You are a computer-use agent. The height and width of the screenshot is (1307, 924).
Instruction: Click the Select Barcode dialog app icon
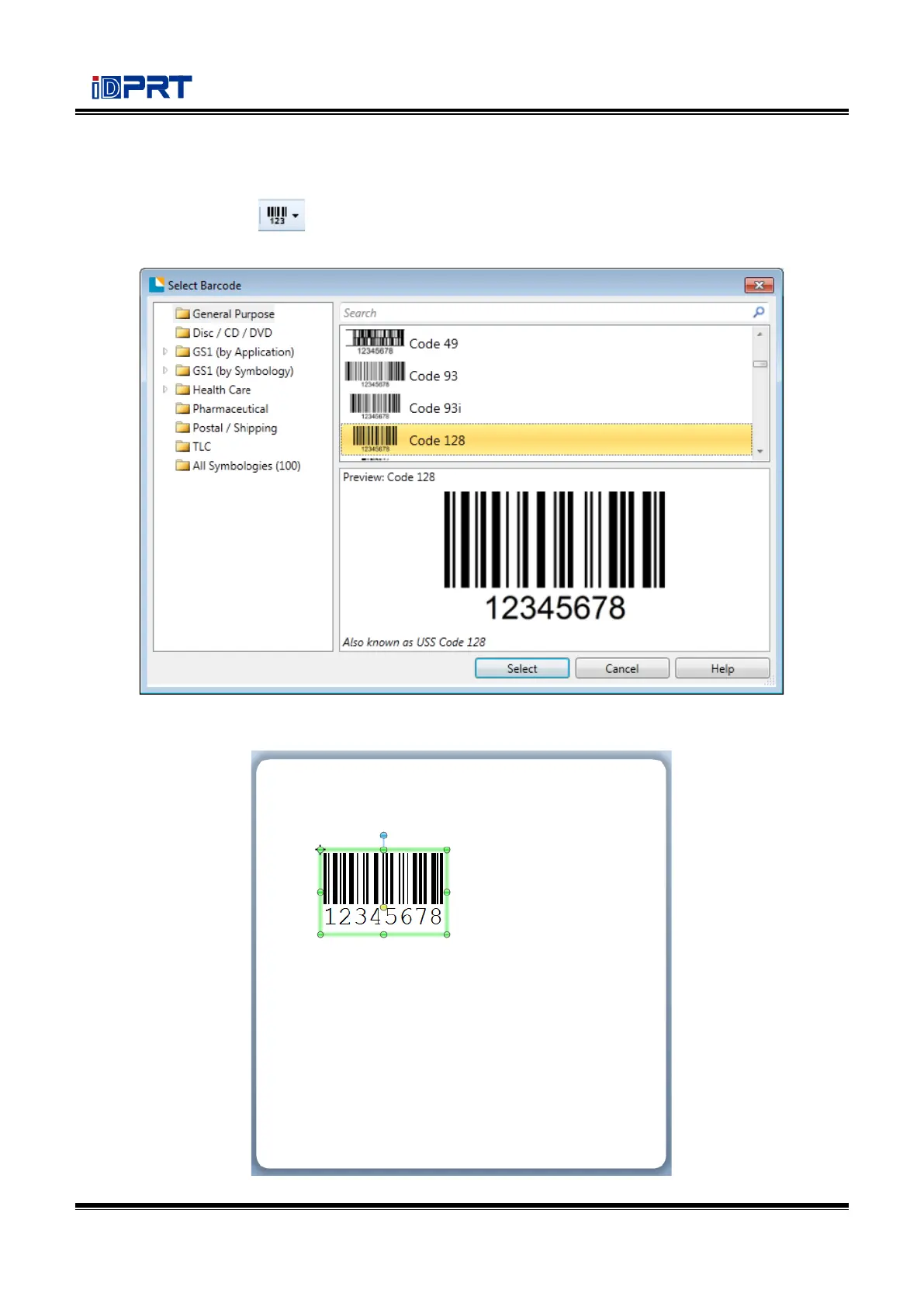pos(157,284)
